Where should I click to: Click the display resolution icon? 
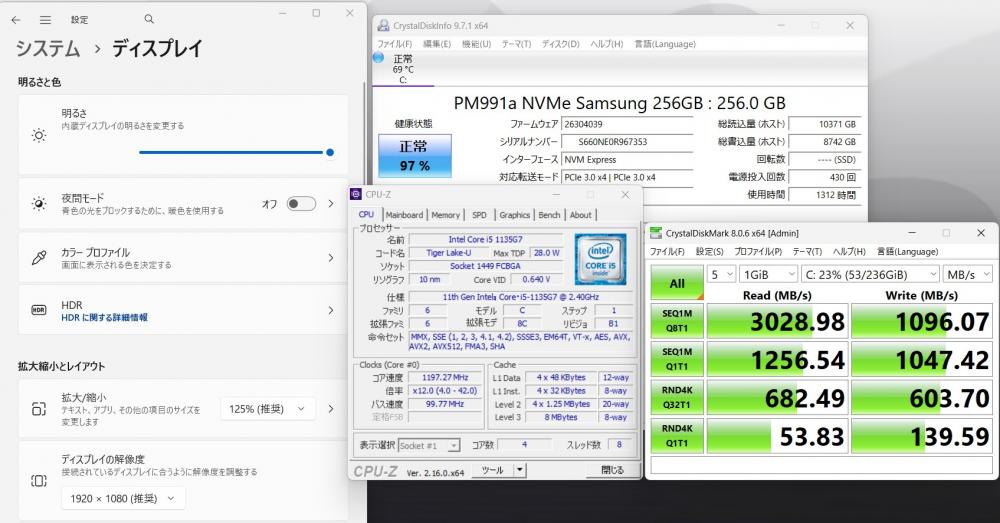coord(39,480)
